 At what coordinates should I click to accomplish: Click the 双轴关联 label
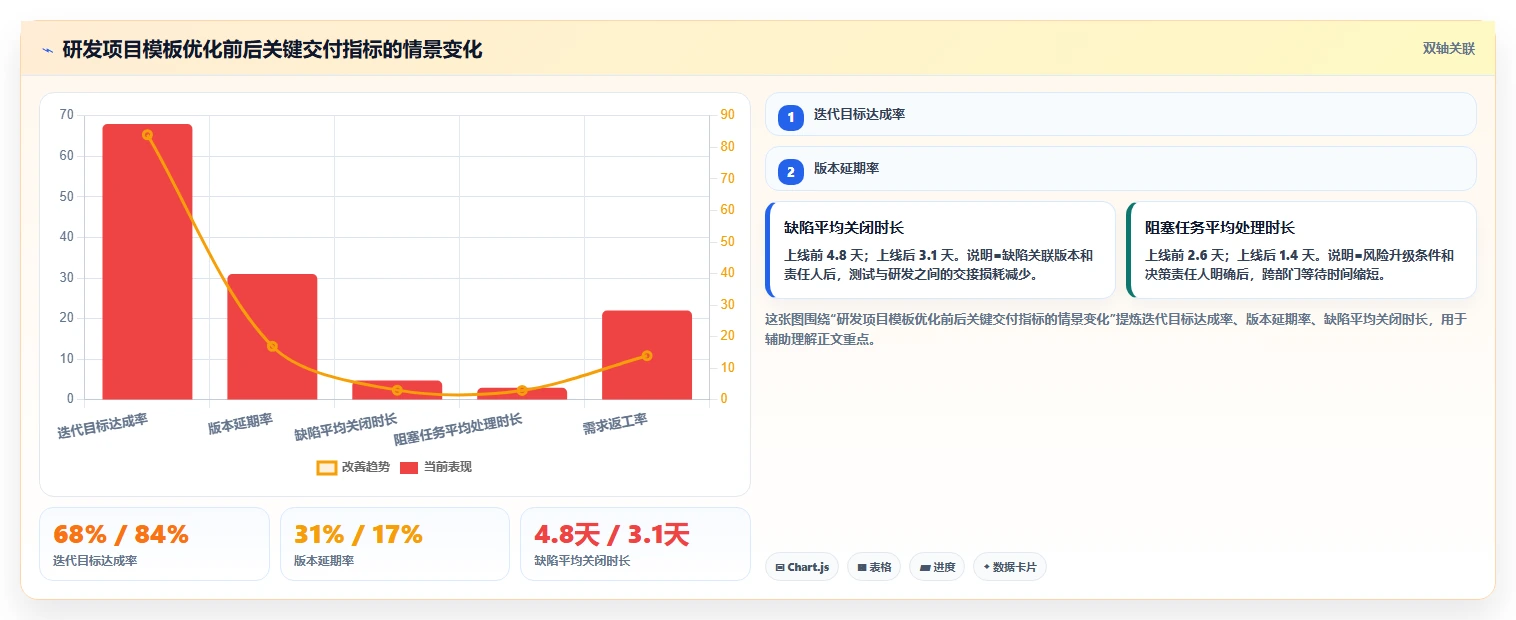tap(1449, 49)
